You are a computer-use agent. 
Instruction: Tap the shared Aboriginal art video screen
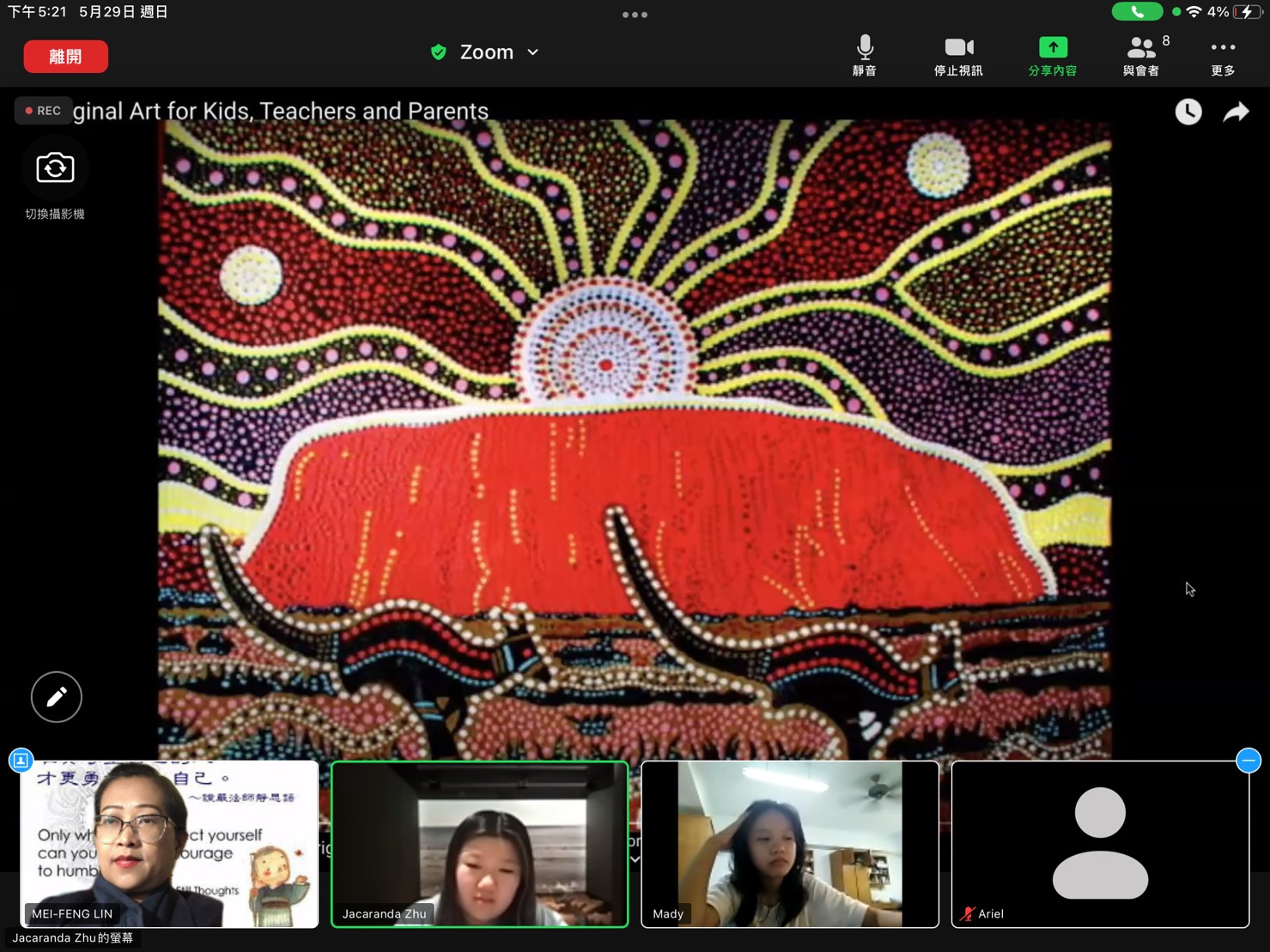[x=635, y=438]
